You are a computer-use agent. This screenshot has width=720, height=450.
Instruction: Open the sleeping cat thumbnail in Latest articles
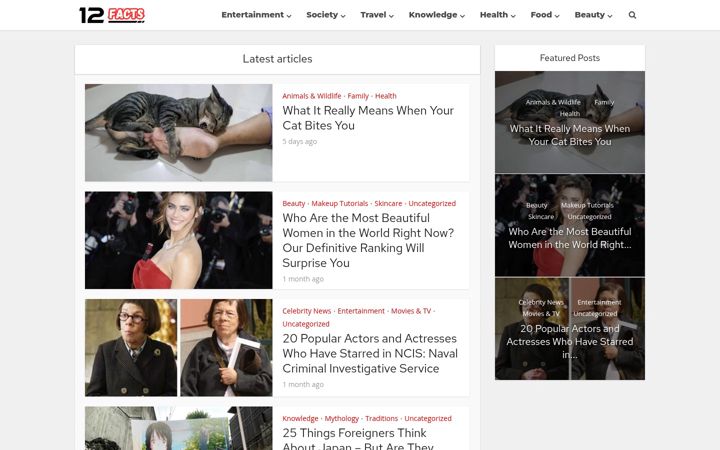pyautogui.click(x=179, y=133)
